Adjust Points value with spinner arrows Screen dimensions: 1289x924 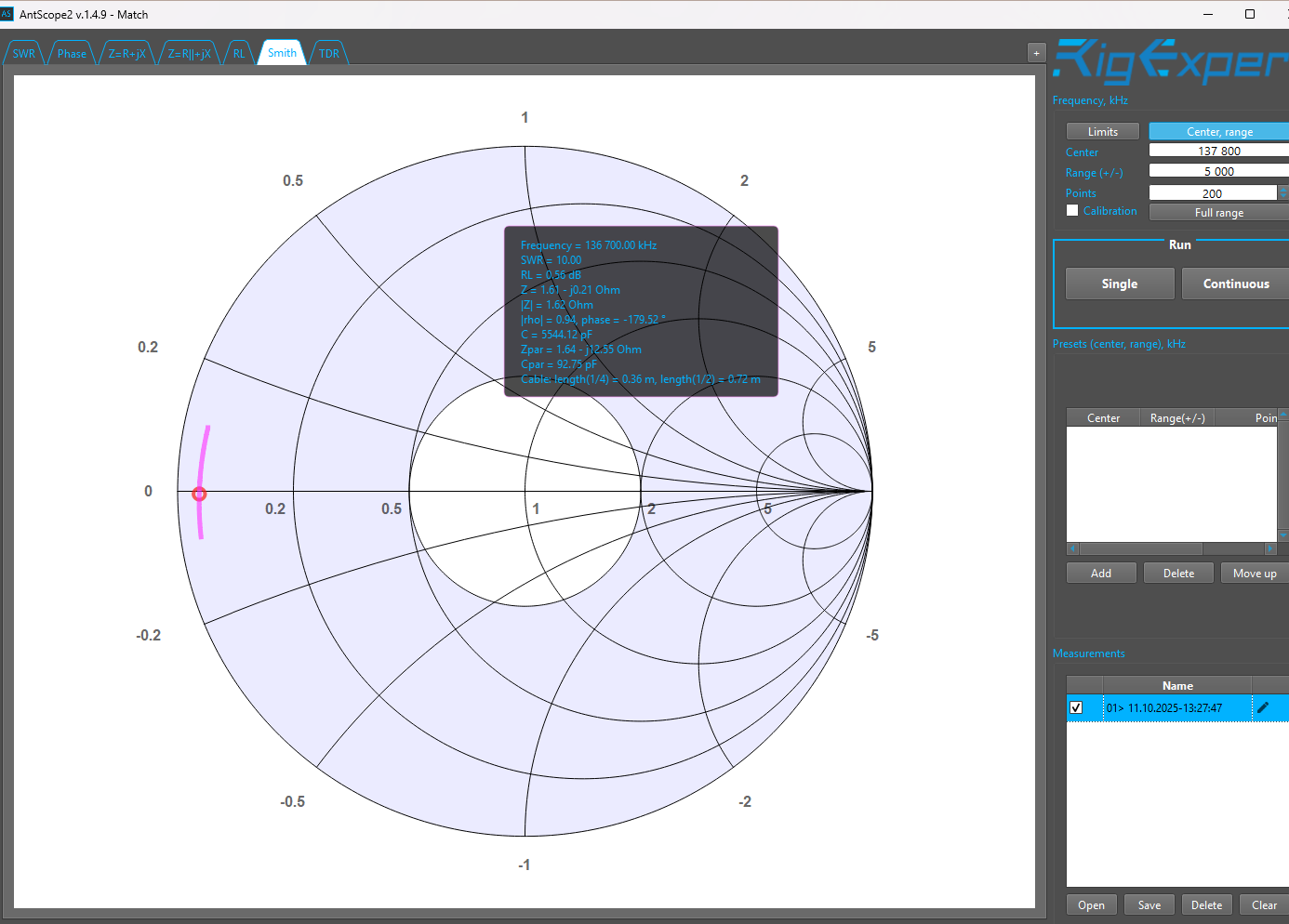pos(1282,193)
